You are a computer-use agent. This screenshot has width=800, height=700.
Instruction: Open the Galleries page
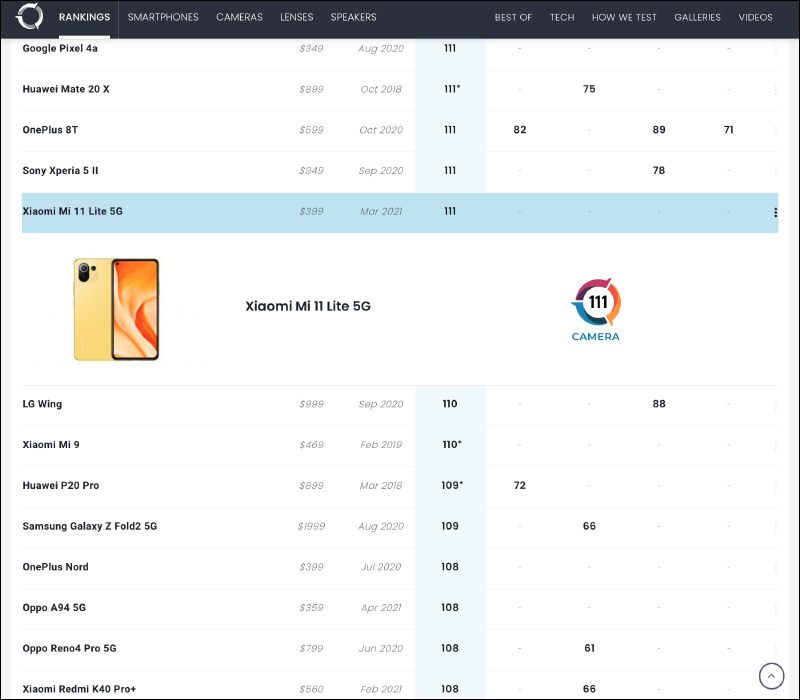[x=697, y=17]
